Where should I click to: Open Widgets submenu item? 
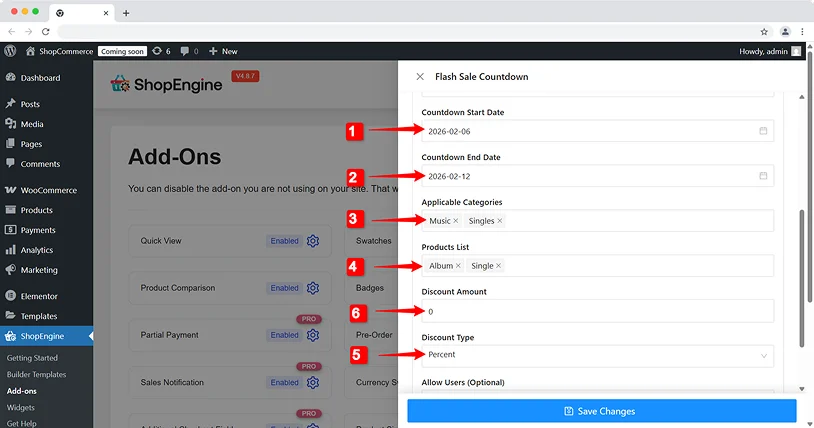(x=21, y=408)
